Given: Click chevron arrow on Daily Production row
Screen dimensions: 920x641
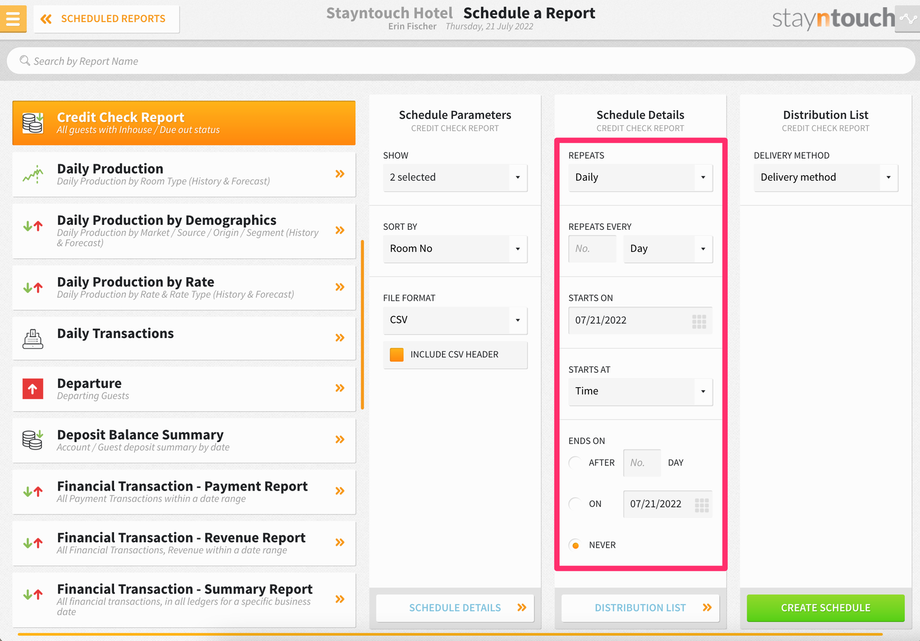Looking at the screenshot, I should [x=340, y=174].
